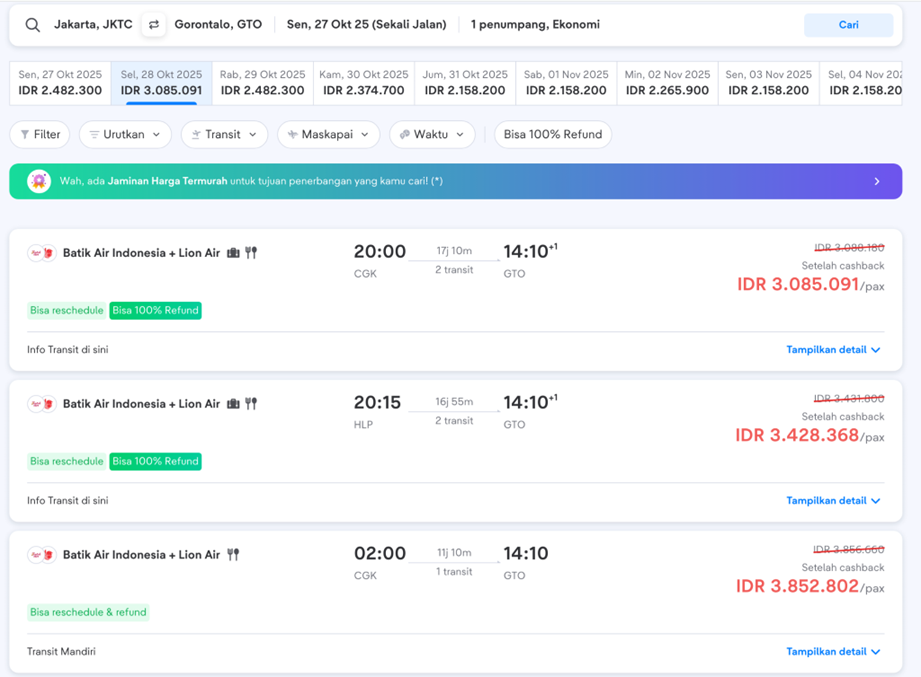Toggle the Bisa 100% Refund filter
This screenshot has width=921, height=677.
click(552, 135)
